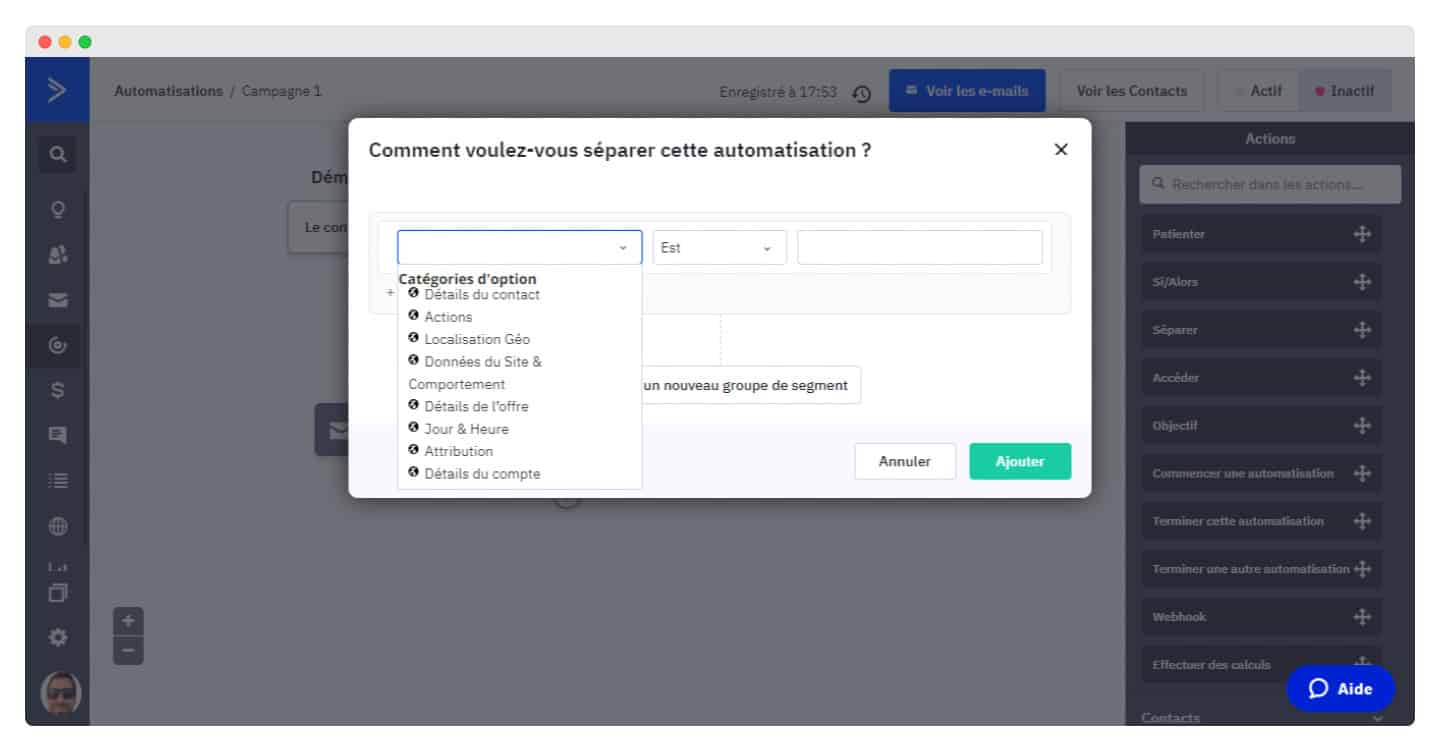Open the globe icon in the sidebar
The image size is (1440, 751).
click(x=58, y=527)
